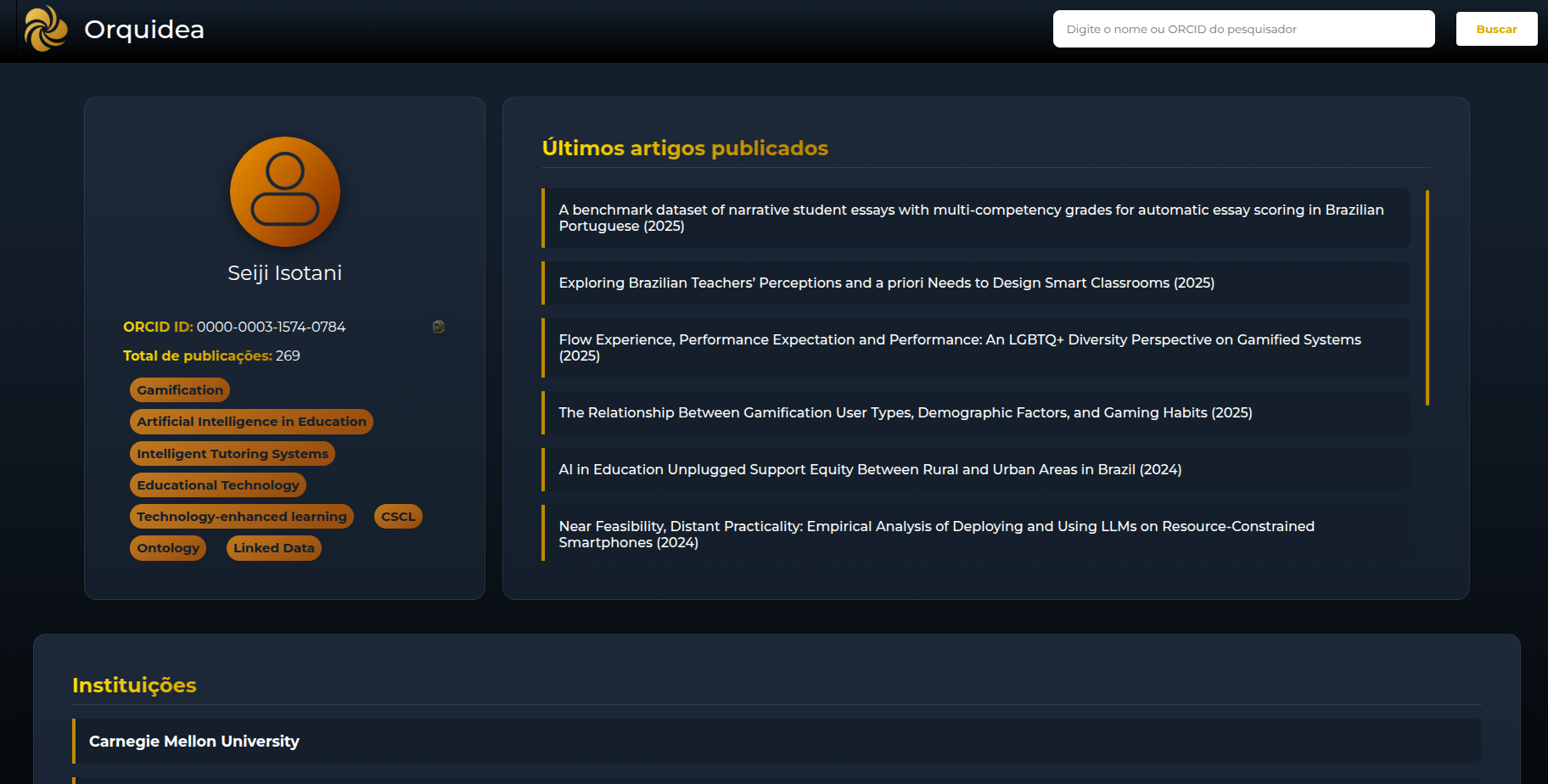
Task: Click the Orquidea site title
Action: point(144,30)
